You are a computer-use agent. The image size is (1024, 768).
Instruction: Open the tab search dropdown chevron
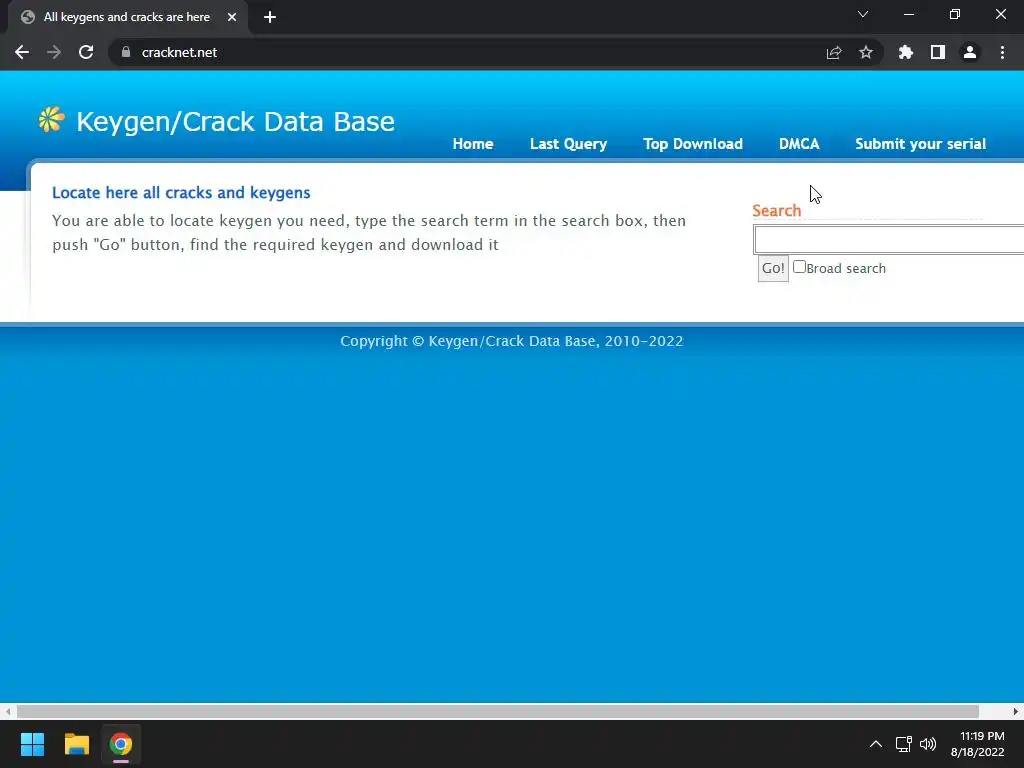[863, 14]
